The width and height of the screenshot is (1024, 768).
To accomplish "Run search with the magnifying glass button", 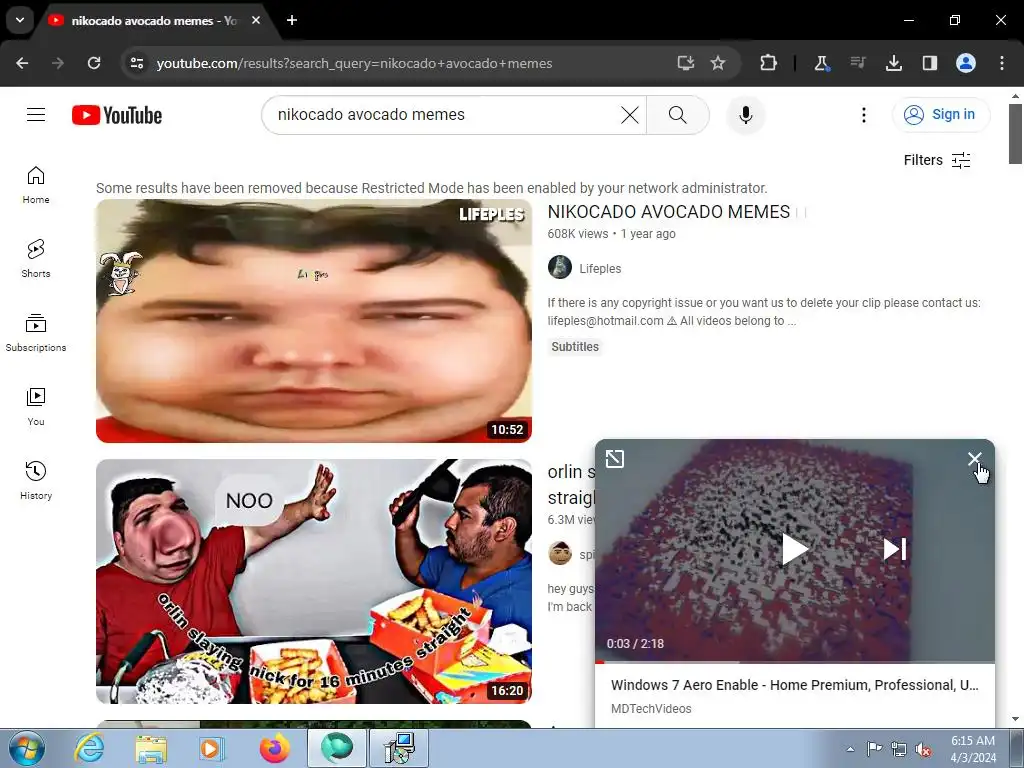I will point(678,115).
